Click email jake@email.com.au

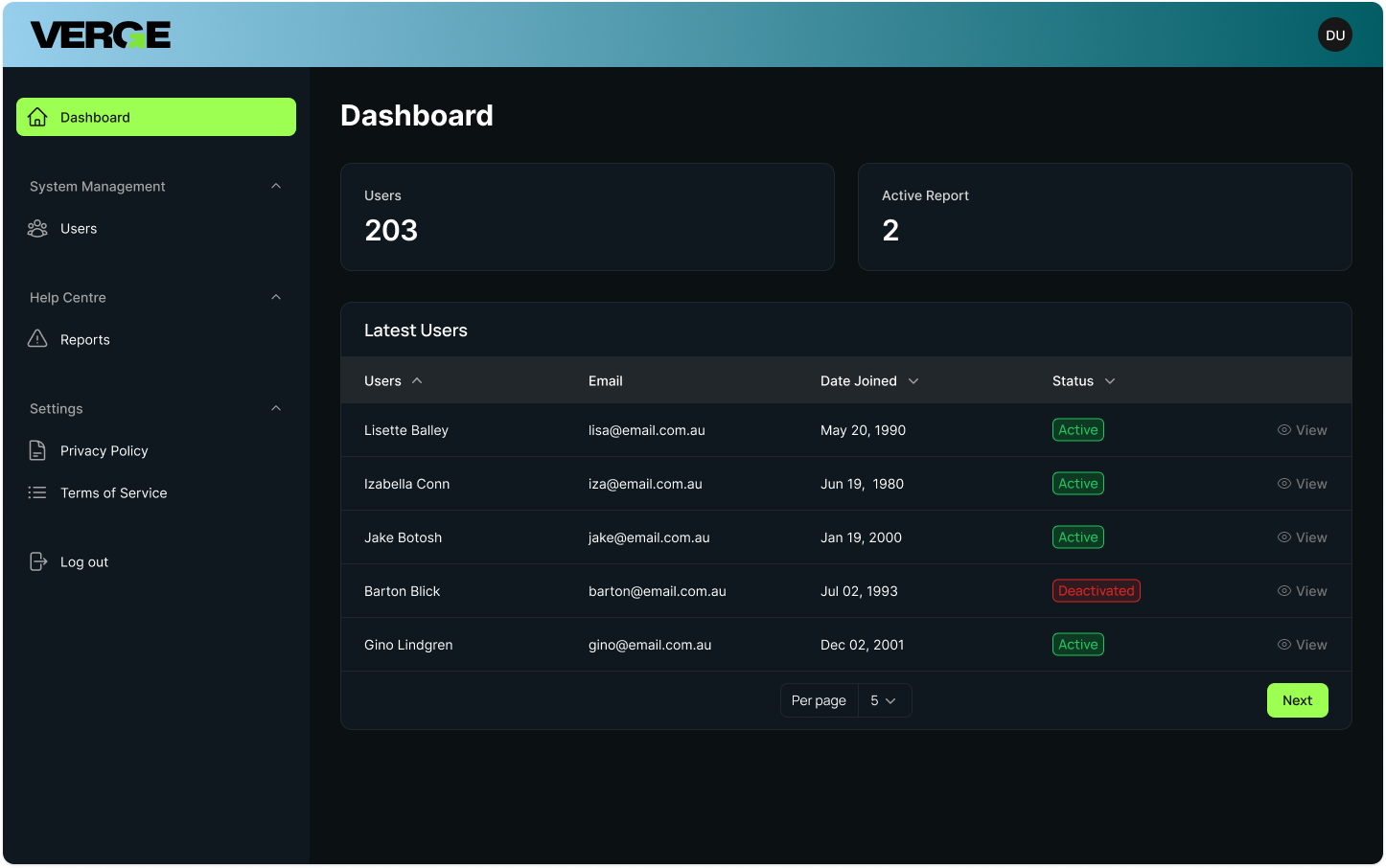point(649,537)
